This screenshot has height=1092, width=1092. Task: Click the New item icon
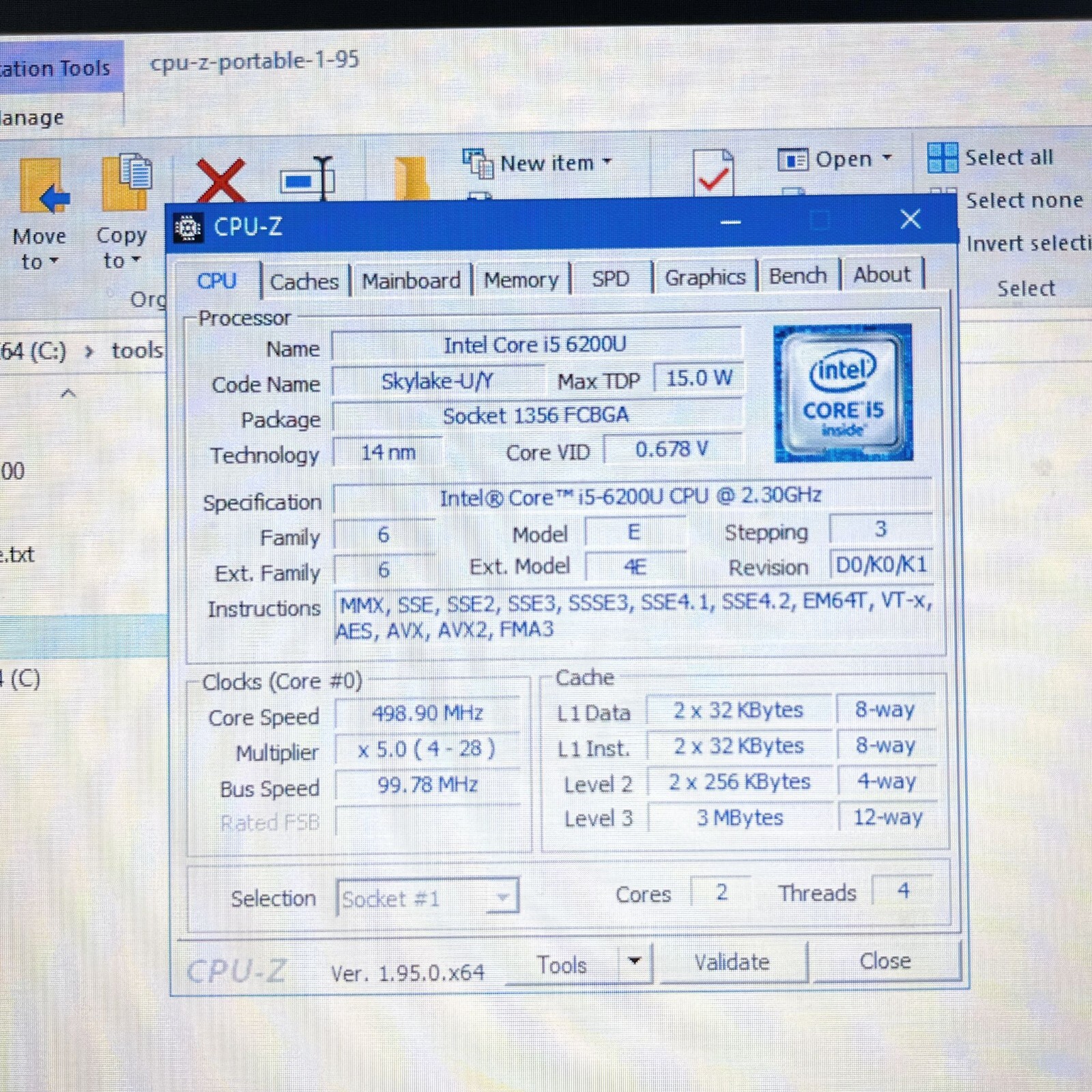[478, 163]
